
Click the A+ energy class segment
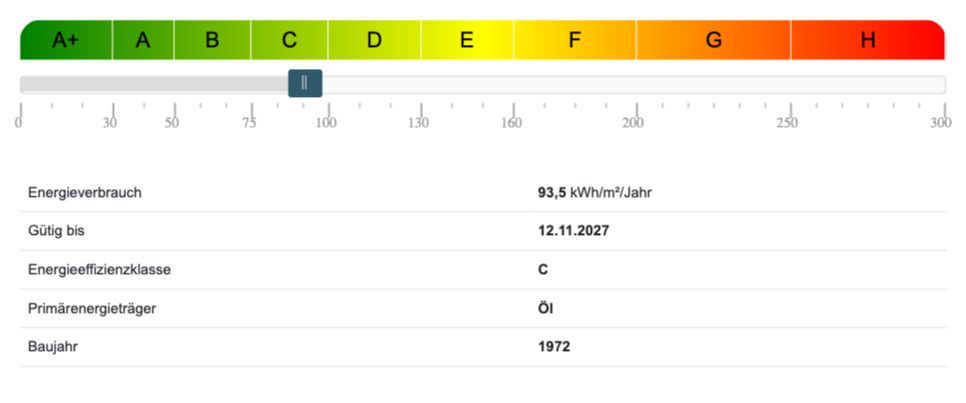coord(66,40)
